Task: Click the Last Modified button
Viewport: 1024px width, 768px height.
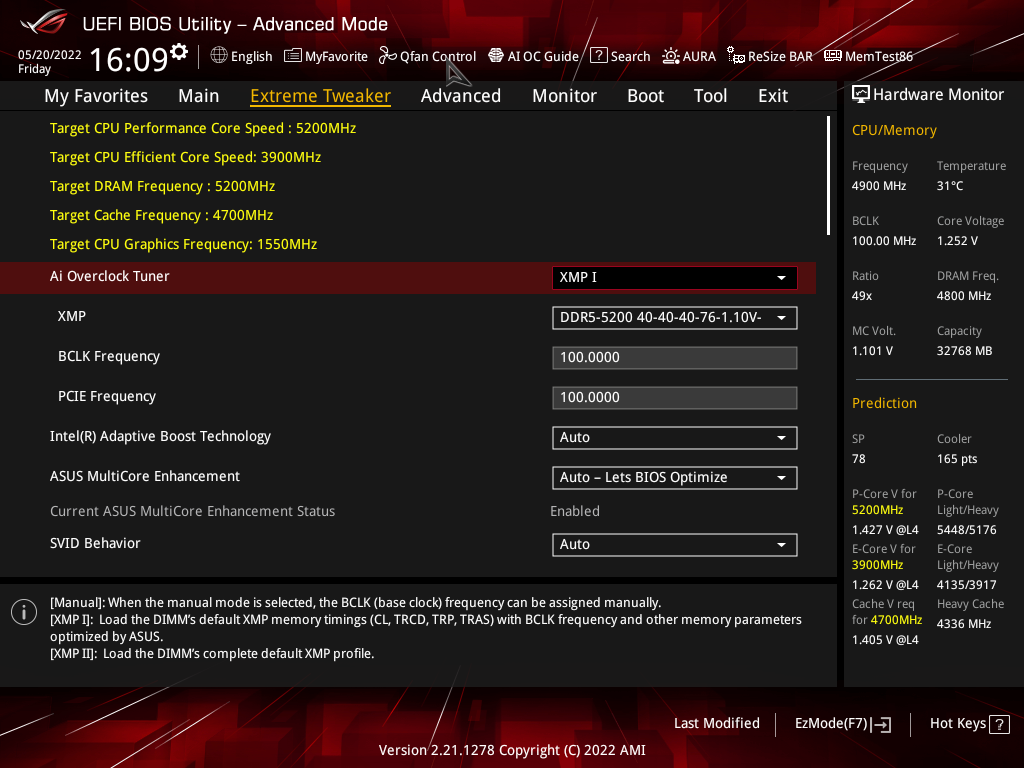Action: pos(716,724)
